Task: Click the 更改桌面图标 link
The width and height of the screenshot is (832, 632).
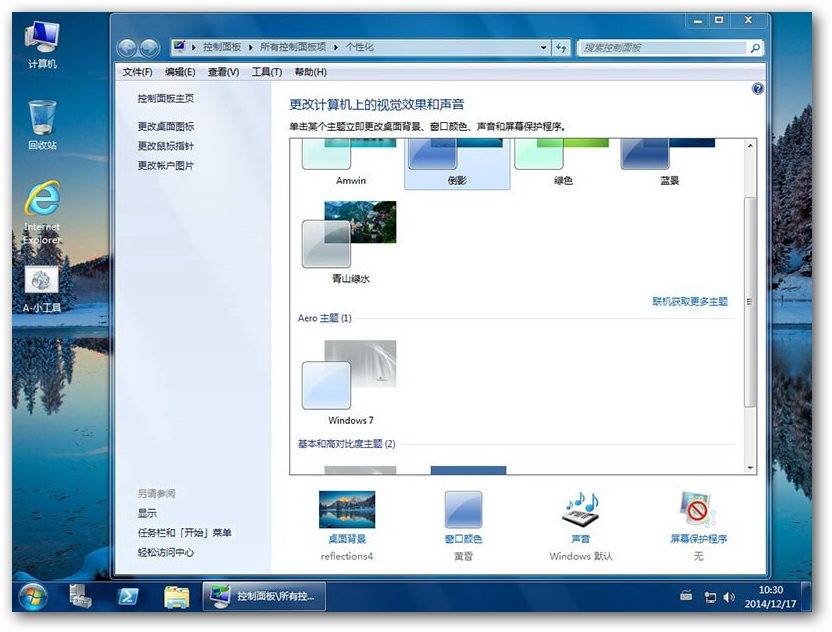Action: click(x=166, y=126)
